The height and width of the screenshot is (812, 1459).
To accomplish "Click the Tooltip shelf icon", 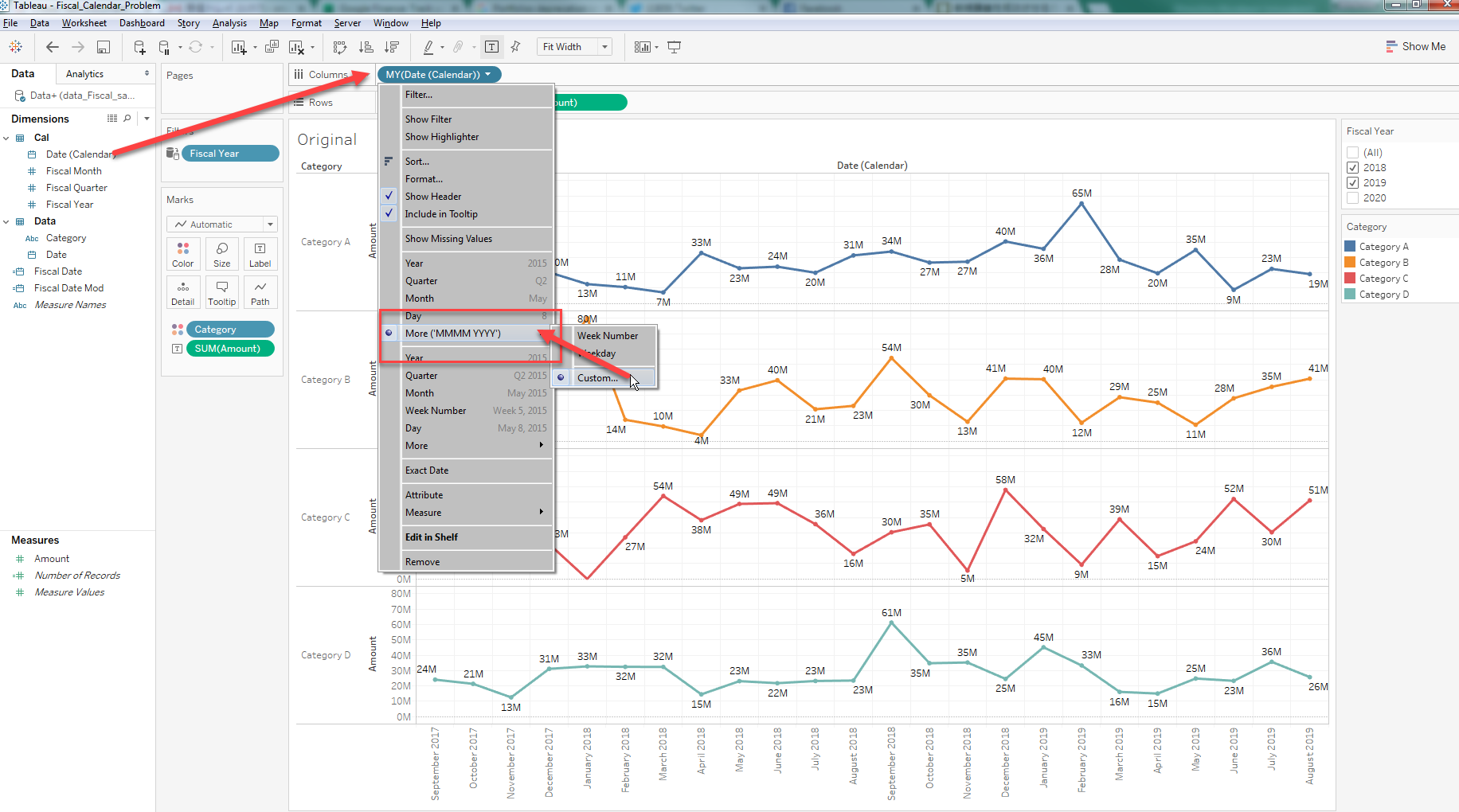I will pos(221,292).
